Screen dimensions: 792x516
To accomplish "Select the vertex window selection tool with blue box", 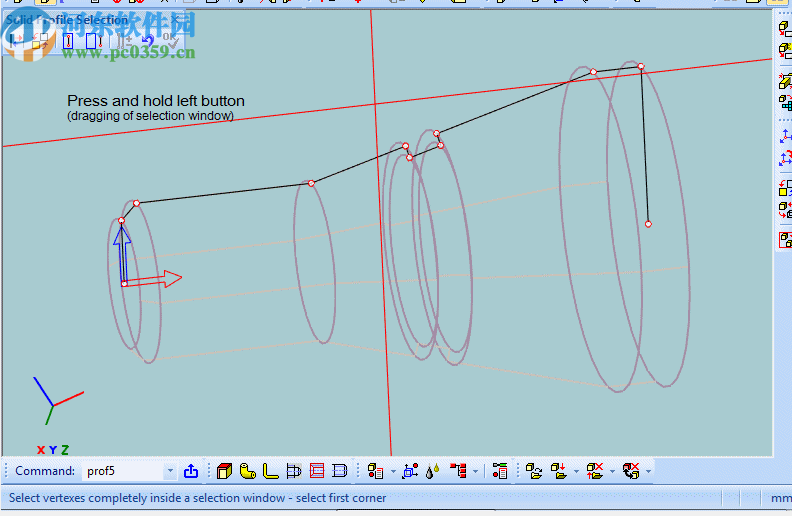I will click(x=68, y=41).
